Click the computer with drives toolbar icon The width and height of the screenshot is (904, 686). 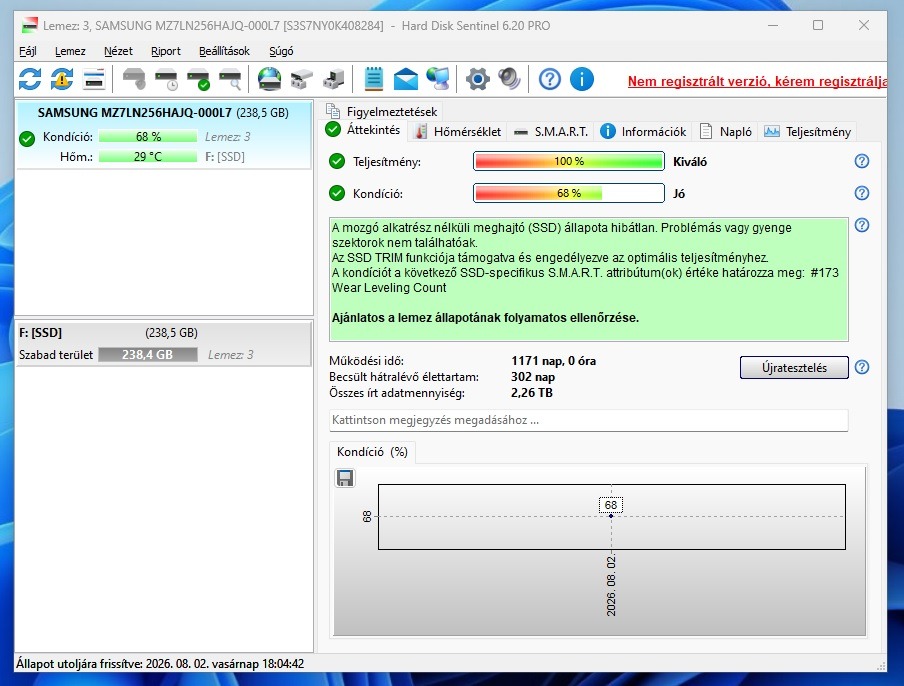333,80
